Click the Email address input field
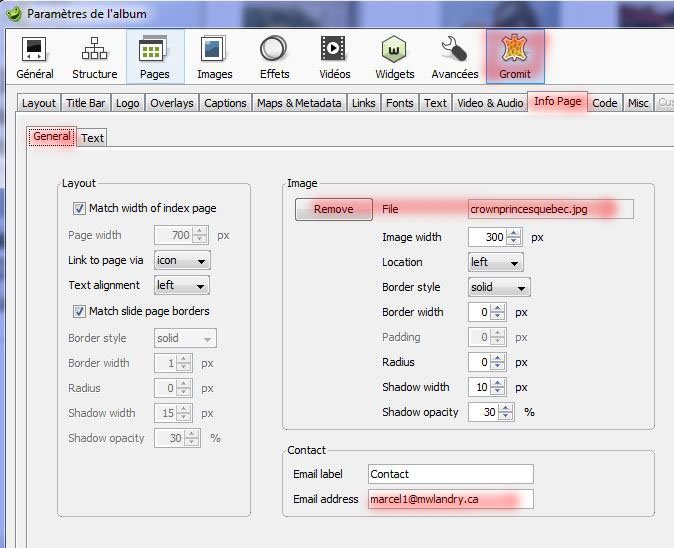The image size is (674, 548). point(450,499)
